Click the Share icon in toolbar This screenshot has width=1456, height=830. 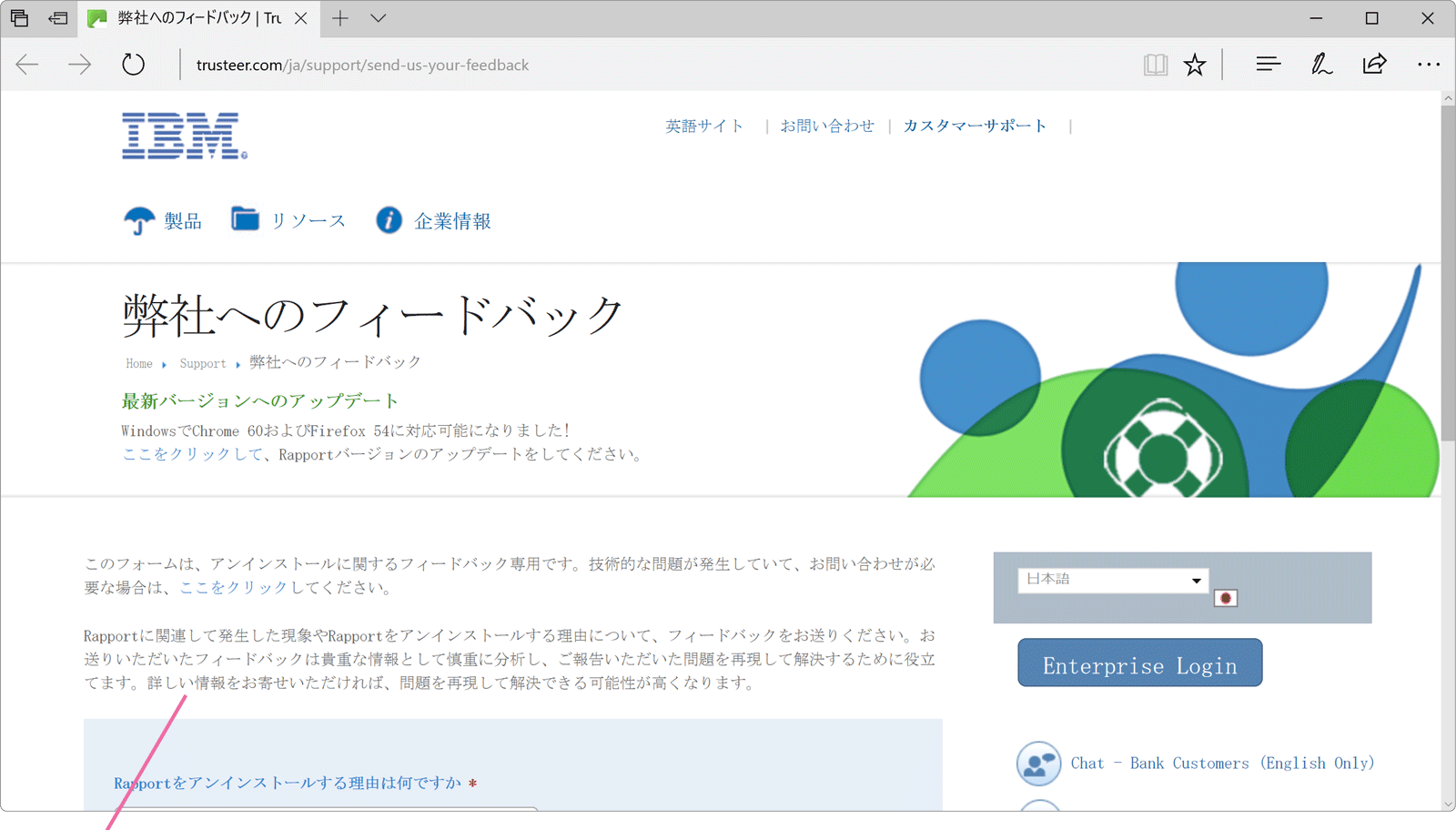[1374, 64]
